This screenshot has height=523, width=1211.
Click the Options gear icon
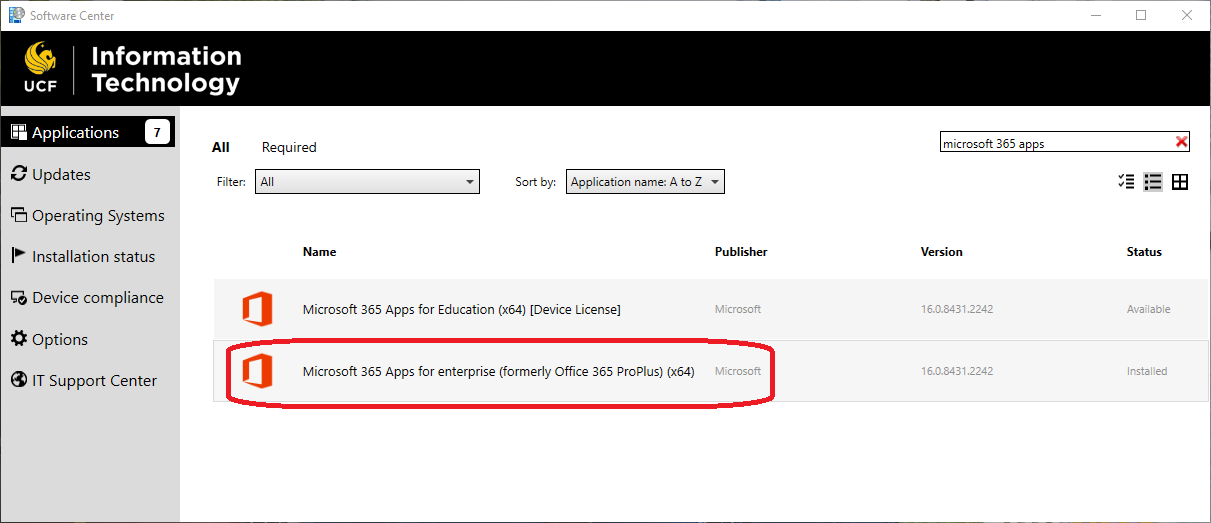[x=18, y=339]
